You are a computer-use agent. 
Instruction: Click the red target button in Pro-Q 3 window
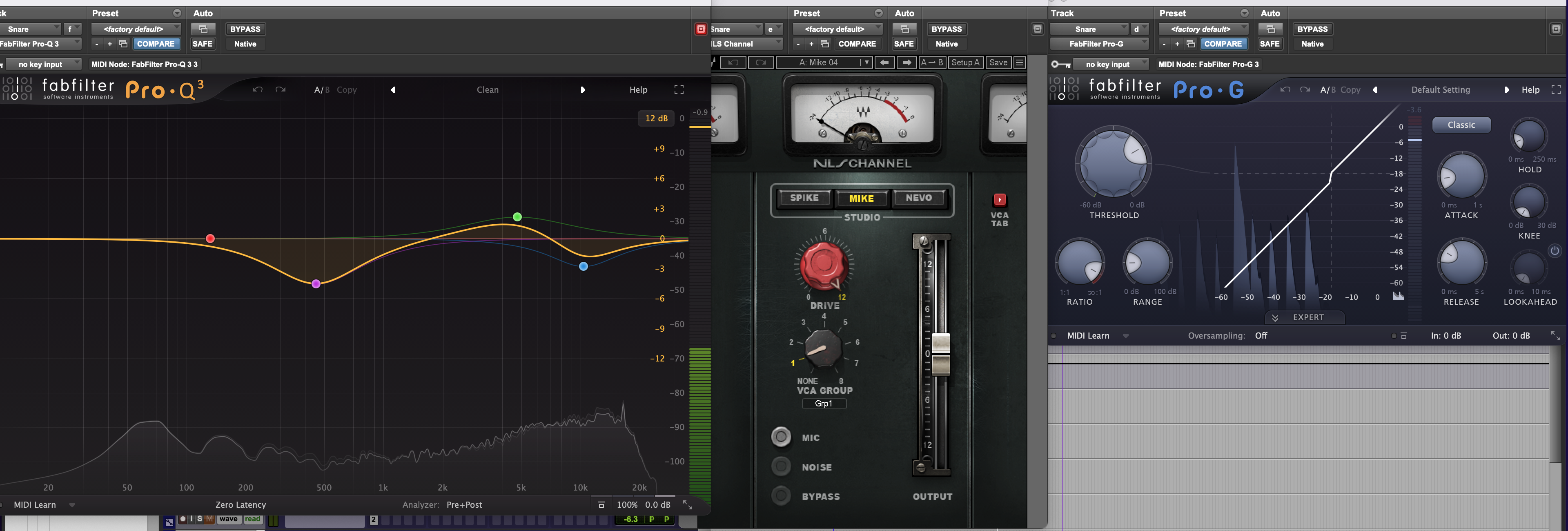[701, 29]
